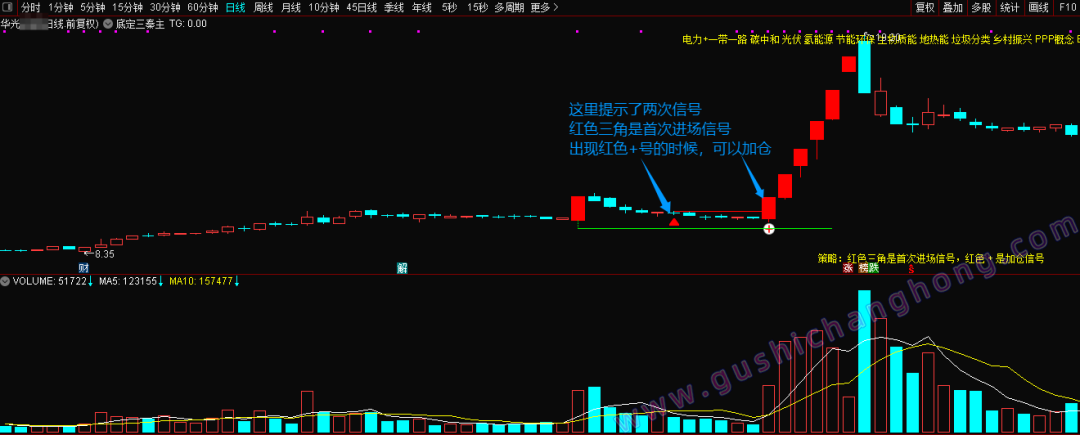Switch to the 季线 quarterly tab
This screenshot has height=435, width=1080.
[393, 8]
